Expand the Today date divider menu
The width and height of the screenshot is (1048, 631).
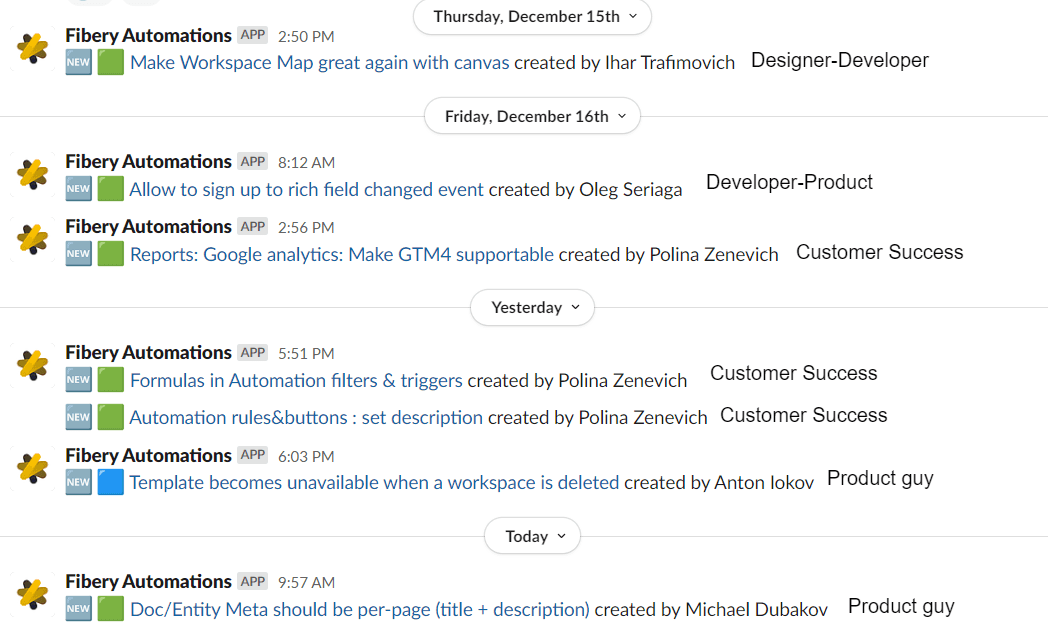[x=532, y=537]
